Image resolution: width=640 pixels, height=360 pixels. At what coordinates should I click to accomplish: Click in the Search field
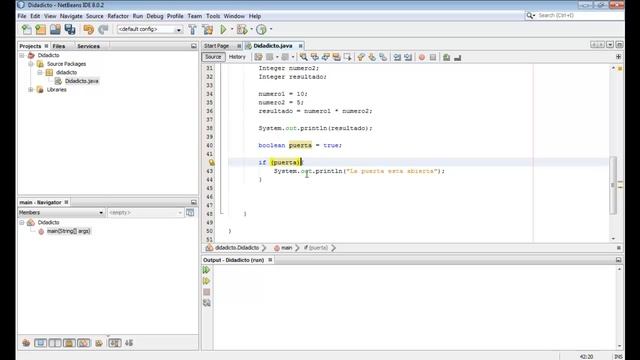[579, 16]
